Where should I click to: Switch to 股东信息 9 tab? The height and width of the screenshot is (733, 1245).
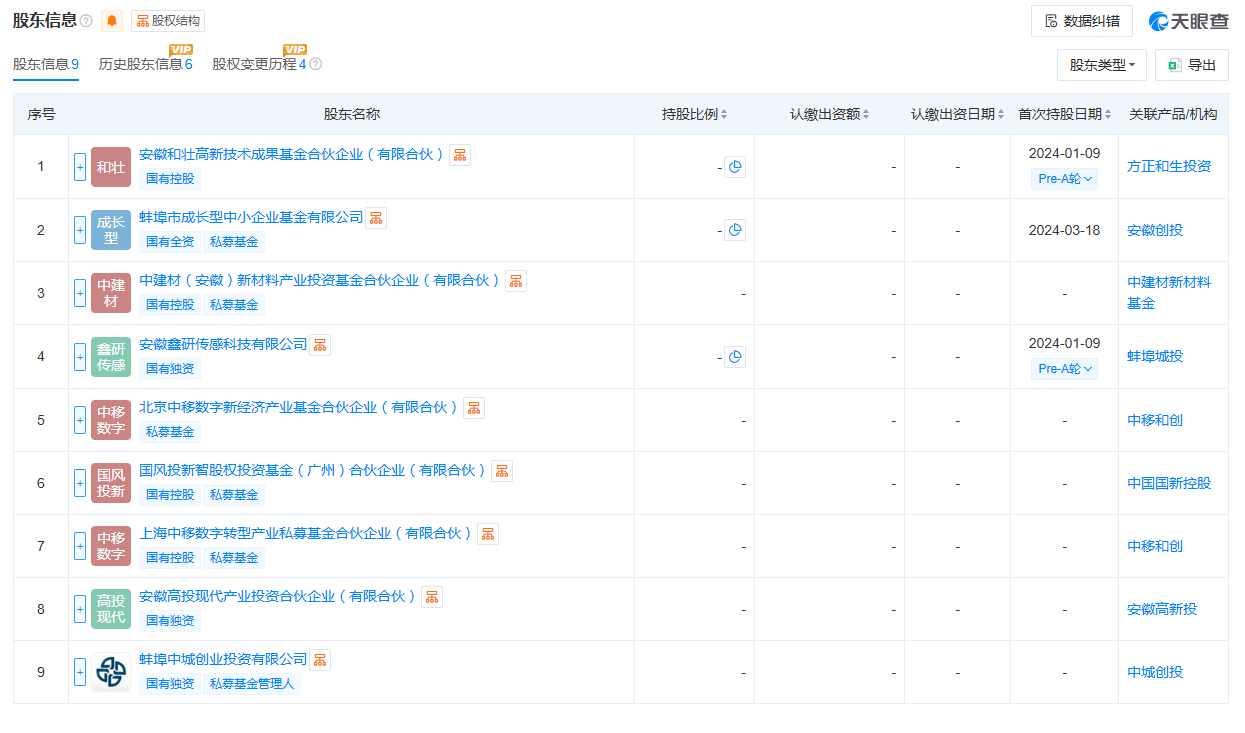point(46,64)
